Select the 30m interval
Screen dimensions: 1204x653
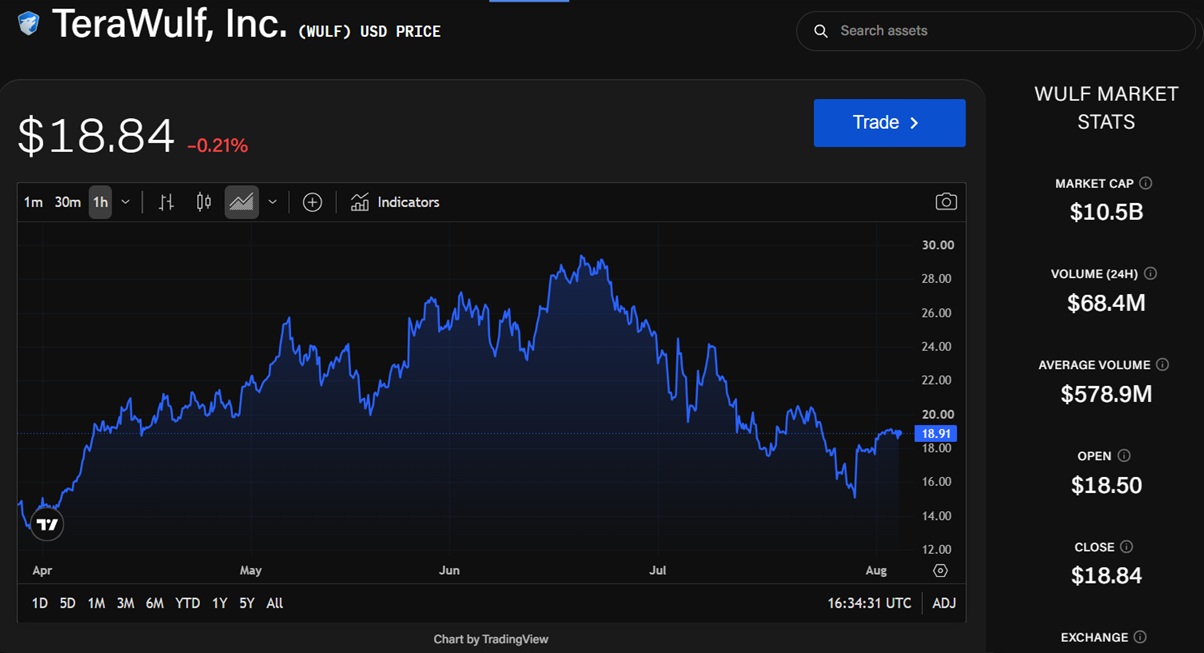(67, 202)
